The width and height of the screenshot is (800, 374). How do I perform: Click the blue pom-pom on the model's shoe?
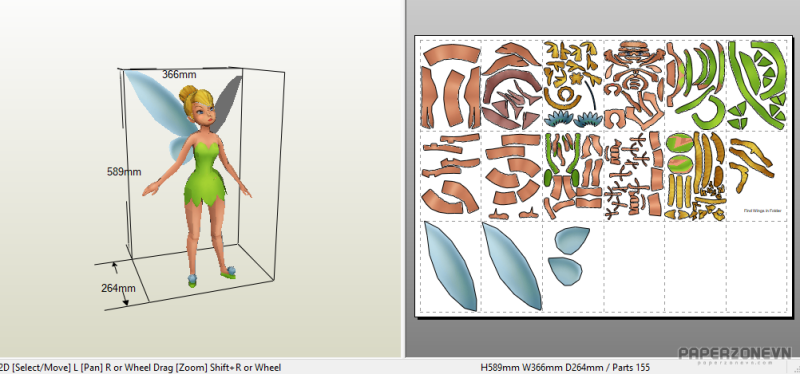[192, 279]
